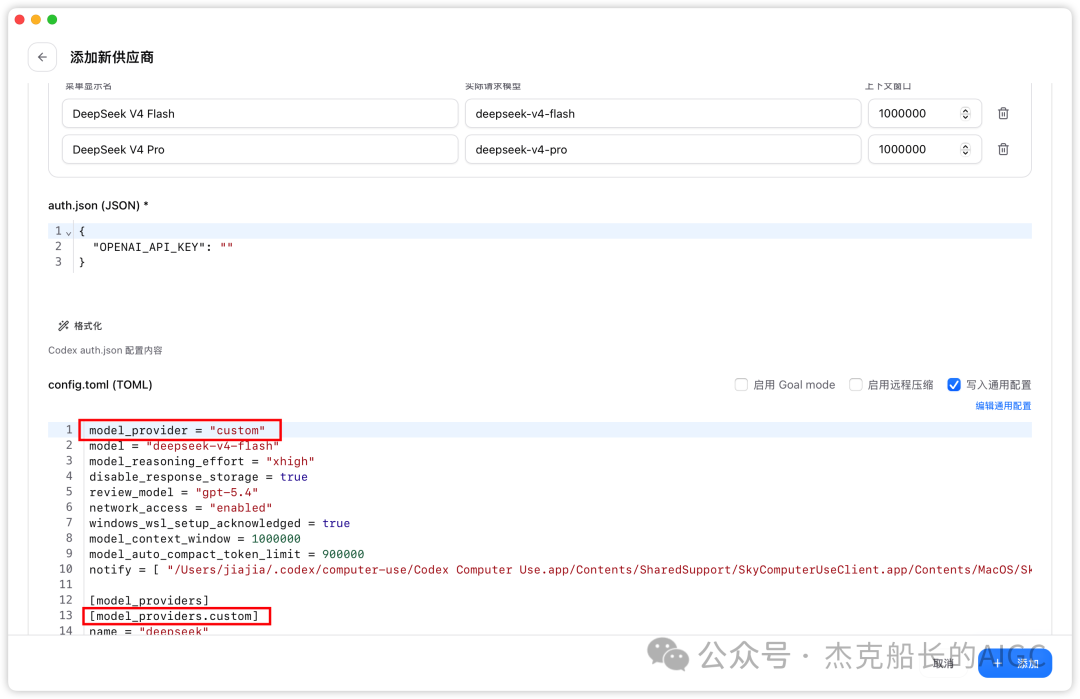Click the network_access = "enabled" line
The image size is (1080, 699).
coord(180,508)
